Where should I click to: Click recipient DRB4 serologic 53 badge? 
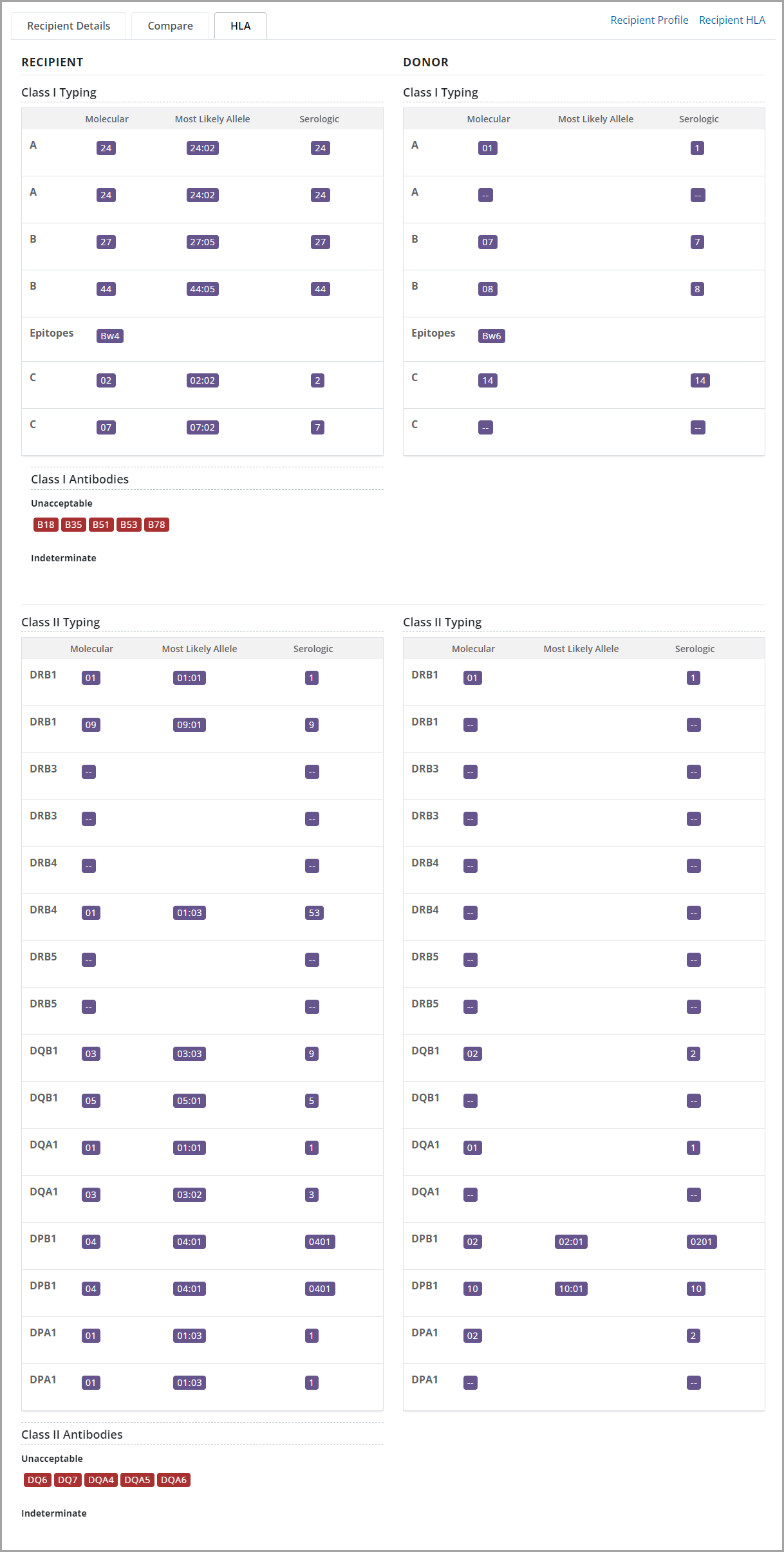[x=314, y=913]
